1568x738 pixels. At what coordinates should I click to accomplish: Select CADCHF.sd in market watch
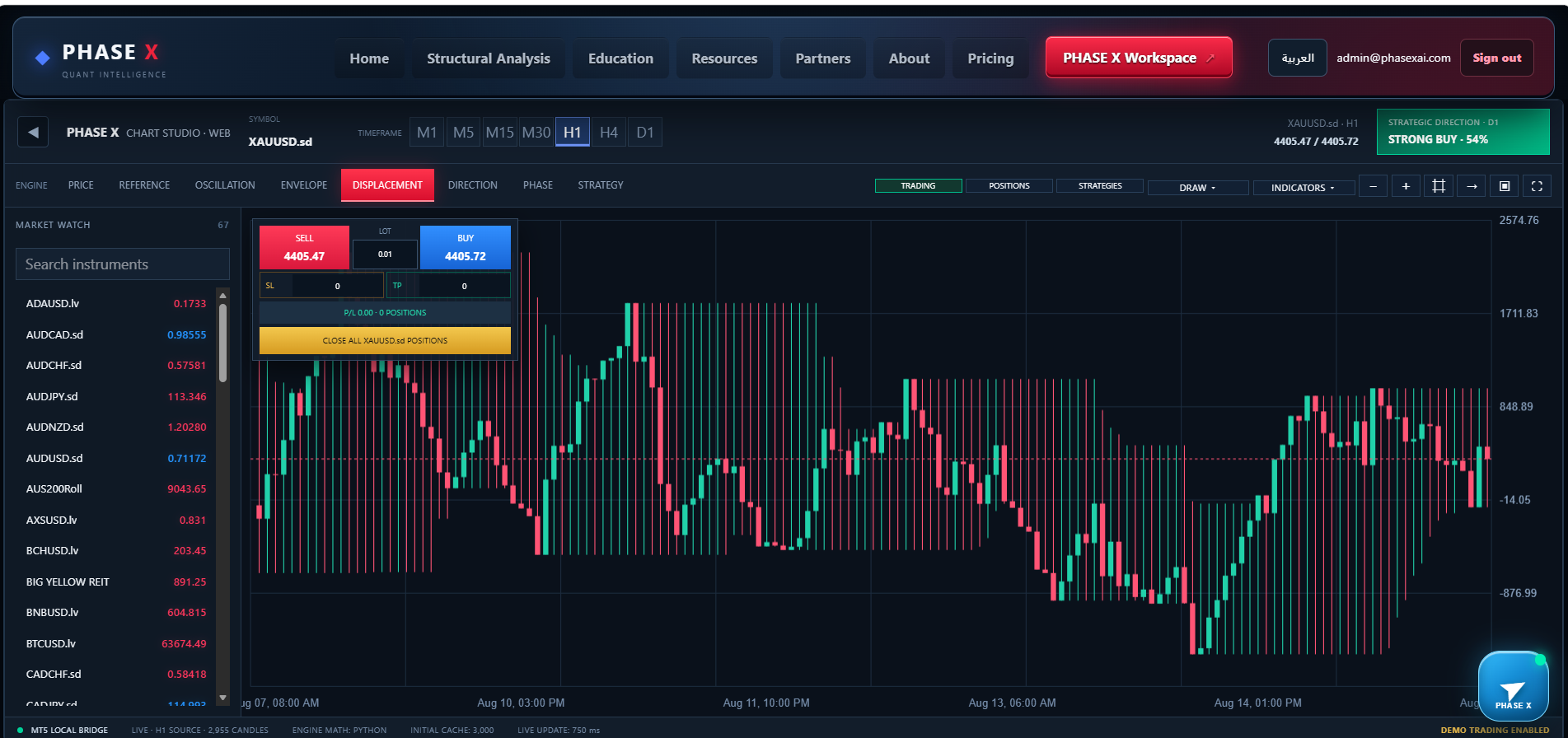[115, 675]
